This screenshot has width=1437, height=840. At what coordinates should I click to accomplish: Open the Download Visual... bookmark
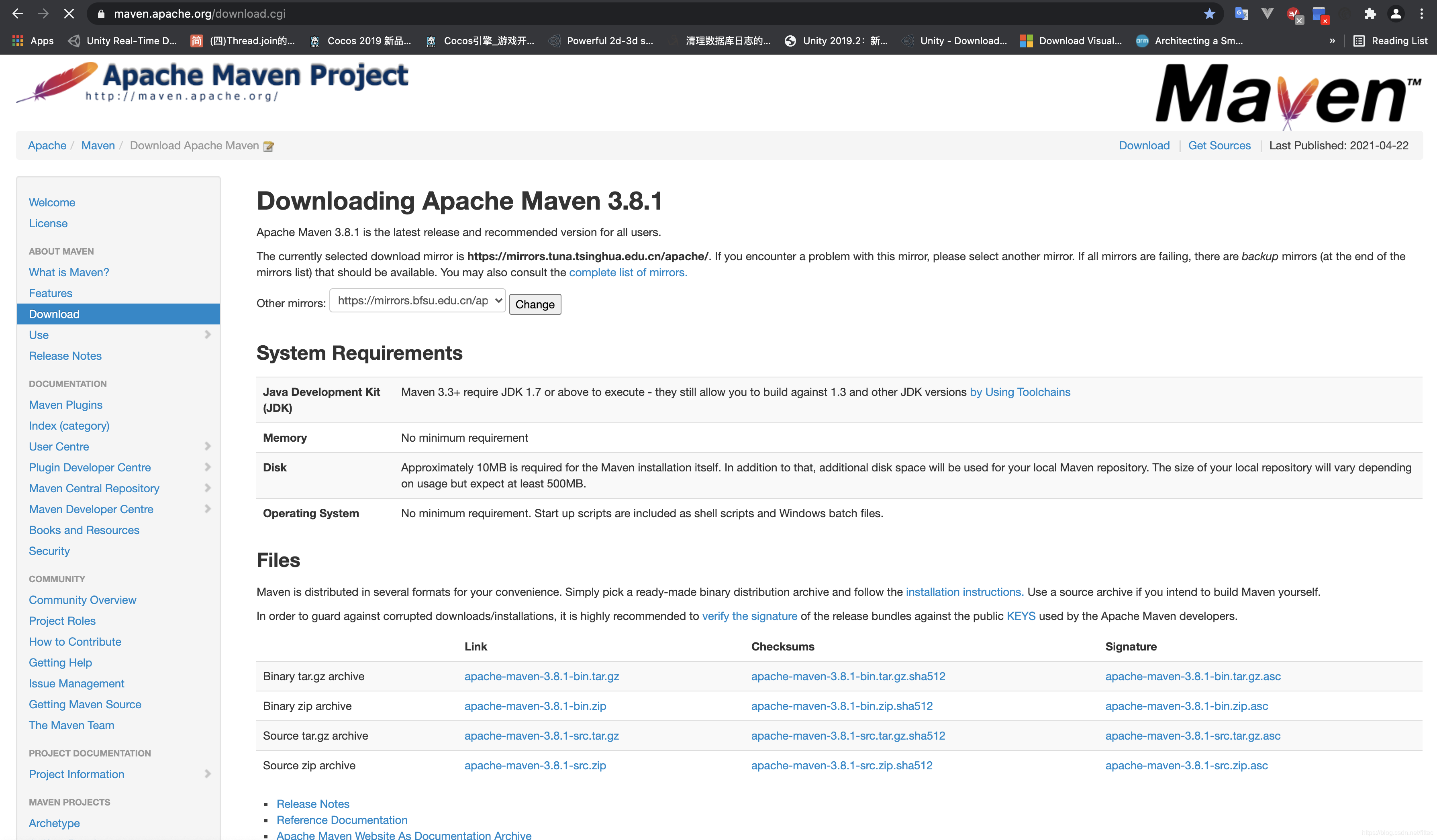click(1071, 41)
